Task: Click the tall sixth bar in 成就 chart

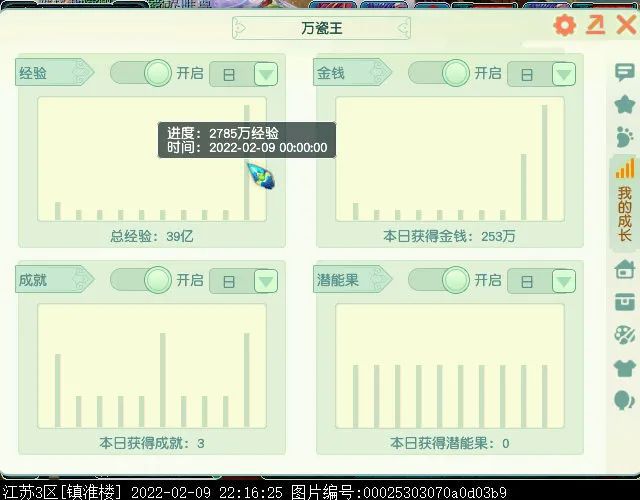Action: [162, 380]
